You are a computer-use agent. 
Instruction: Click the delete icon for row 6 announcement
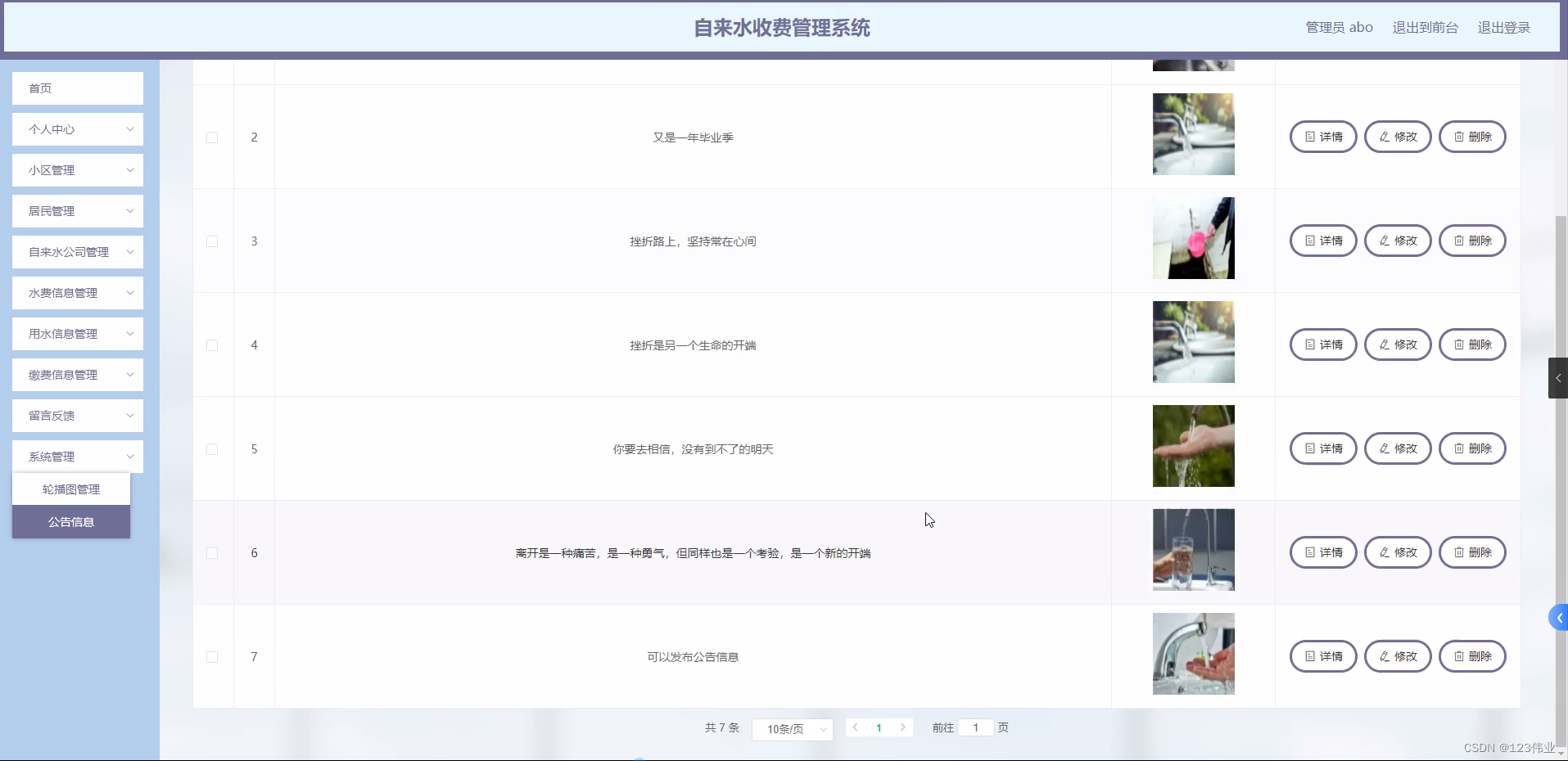pyautogui.click(x=1460, y=552)
